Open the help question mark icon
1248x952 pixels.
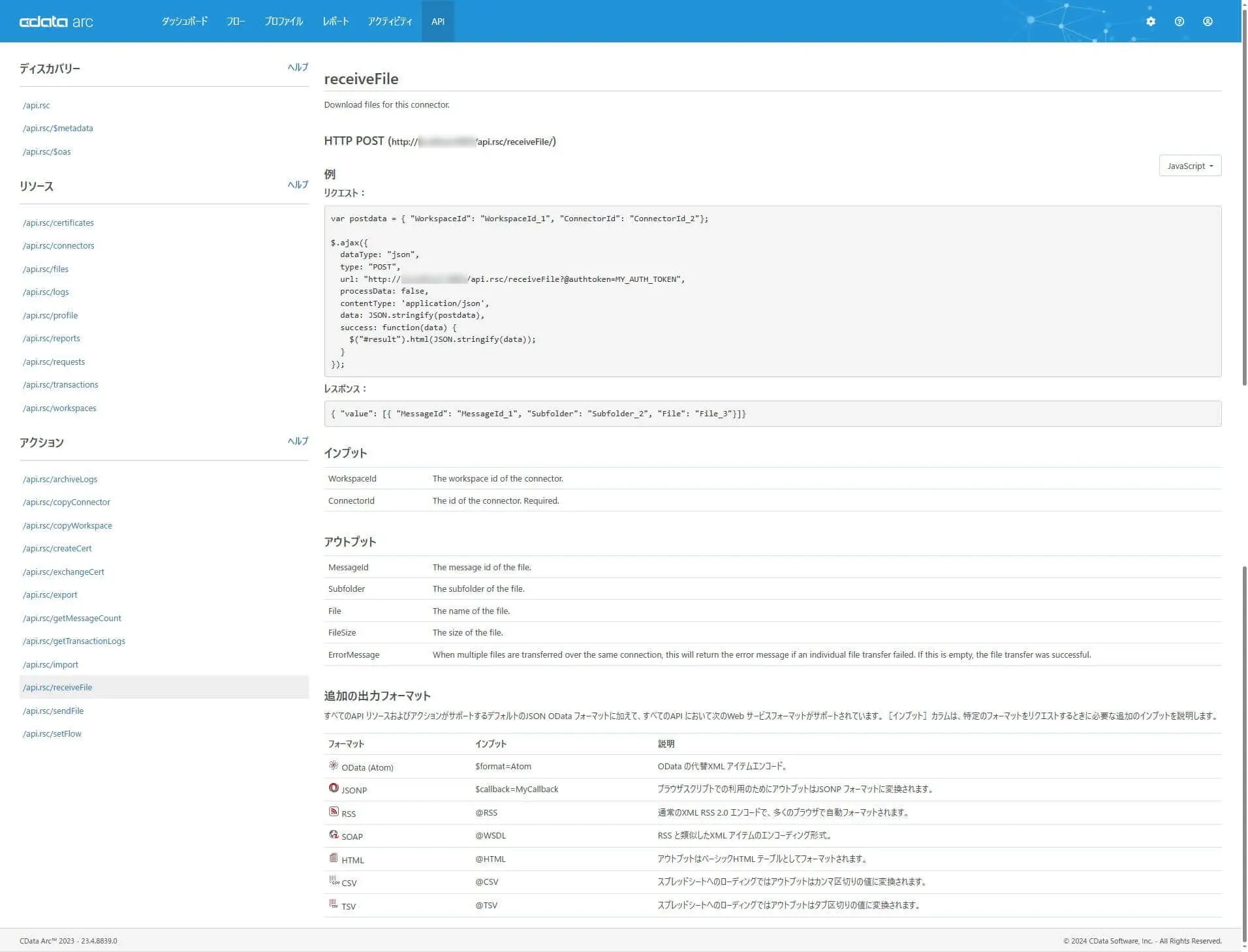(1179, 22)
